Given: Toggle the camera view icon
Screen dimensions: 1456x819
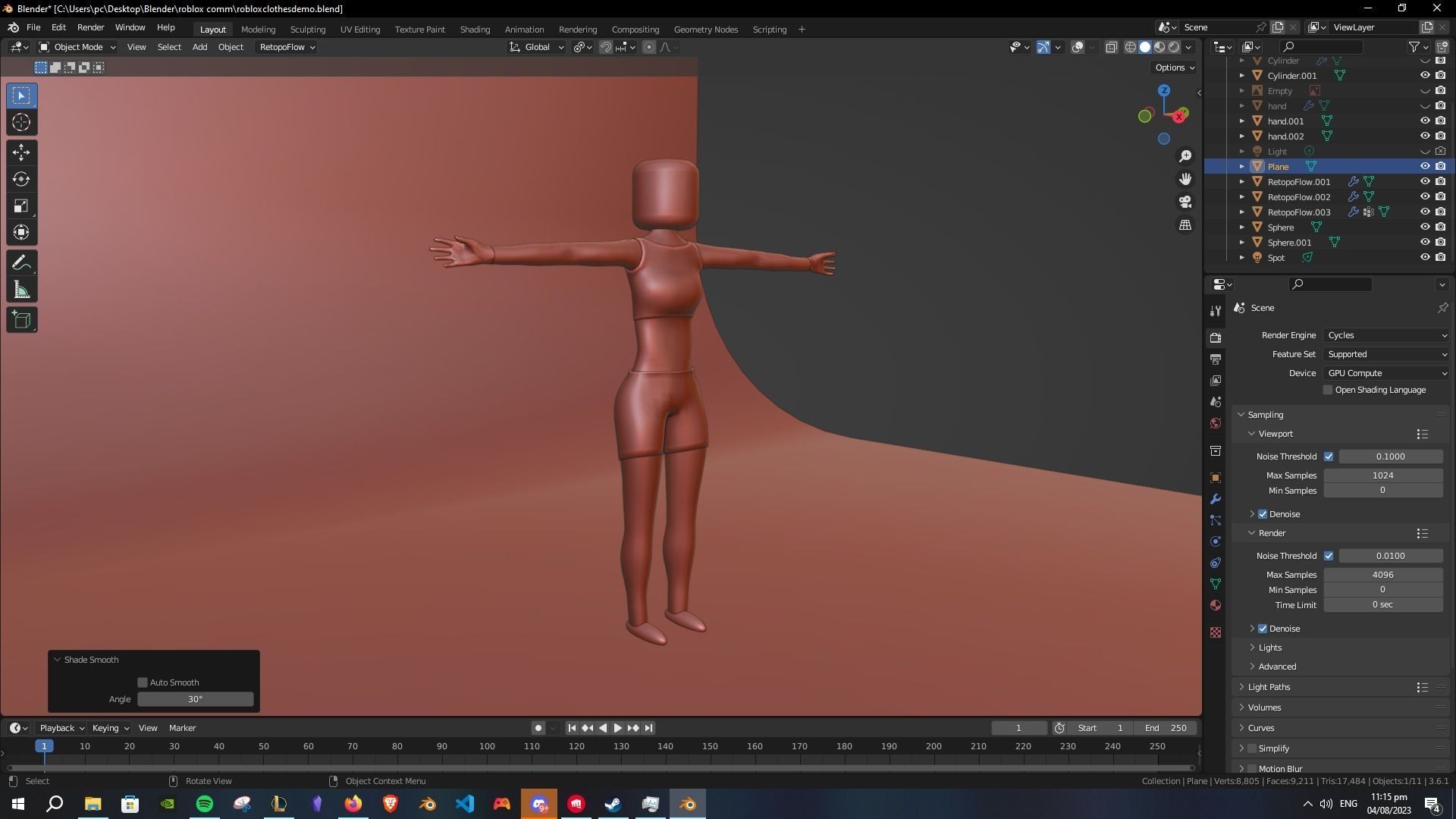Looking at the screenshot, I should pyautogui.click(x=1185, y=202).
